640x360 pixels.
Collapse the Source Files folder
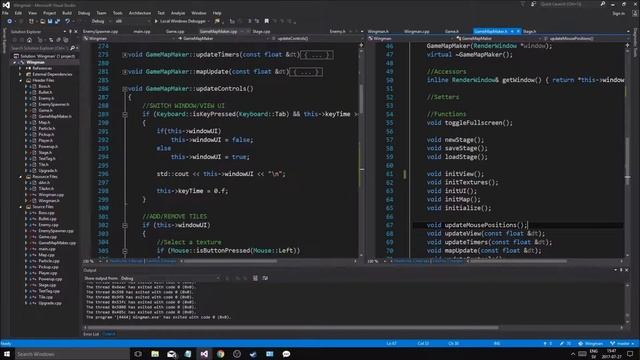(x=20, y=207)
